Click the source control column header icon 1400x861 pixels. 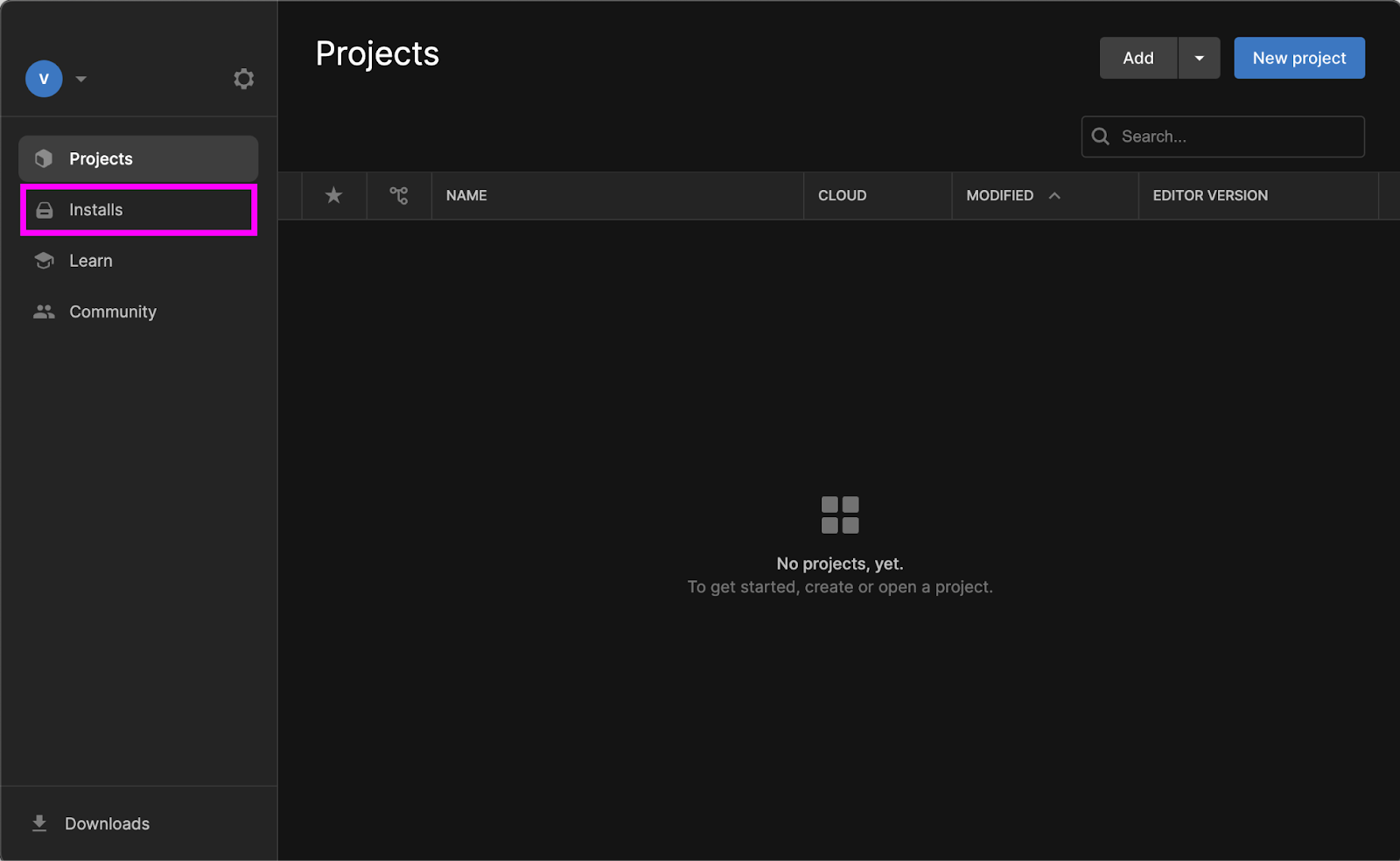399,195
